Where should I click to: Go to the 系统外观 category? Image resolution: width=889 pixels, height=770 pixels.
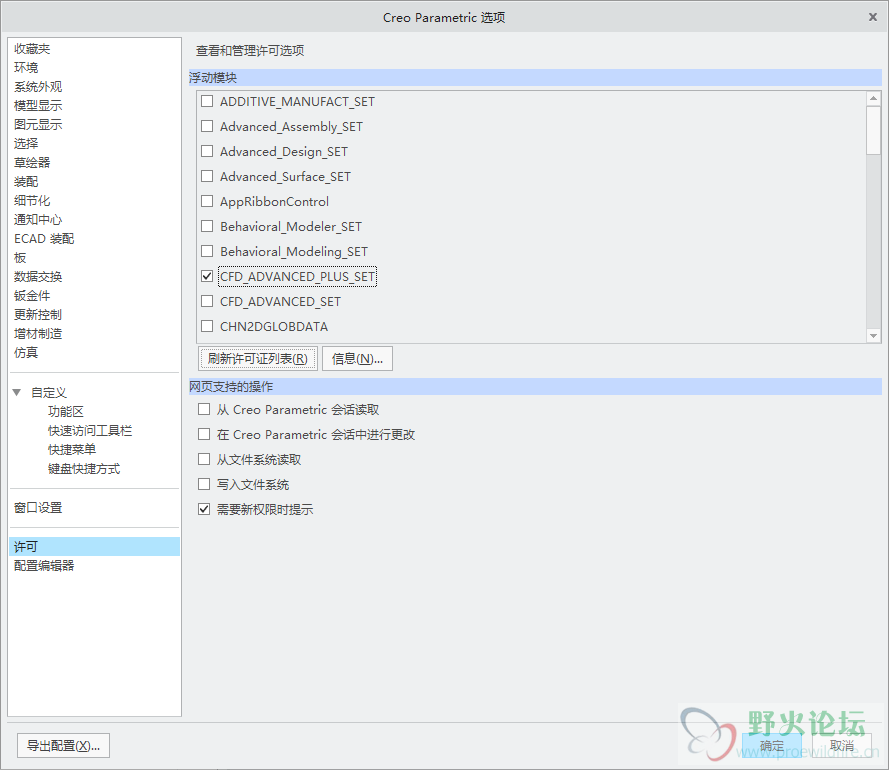[38, 87]
